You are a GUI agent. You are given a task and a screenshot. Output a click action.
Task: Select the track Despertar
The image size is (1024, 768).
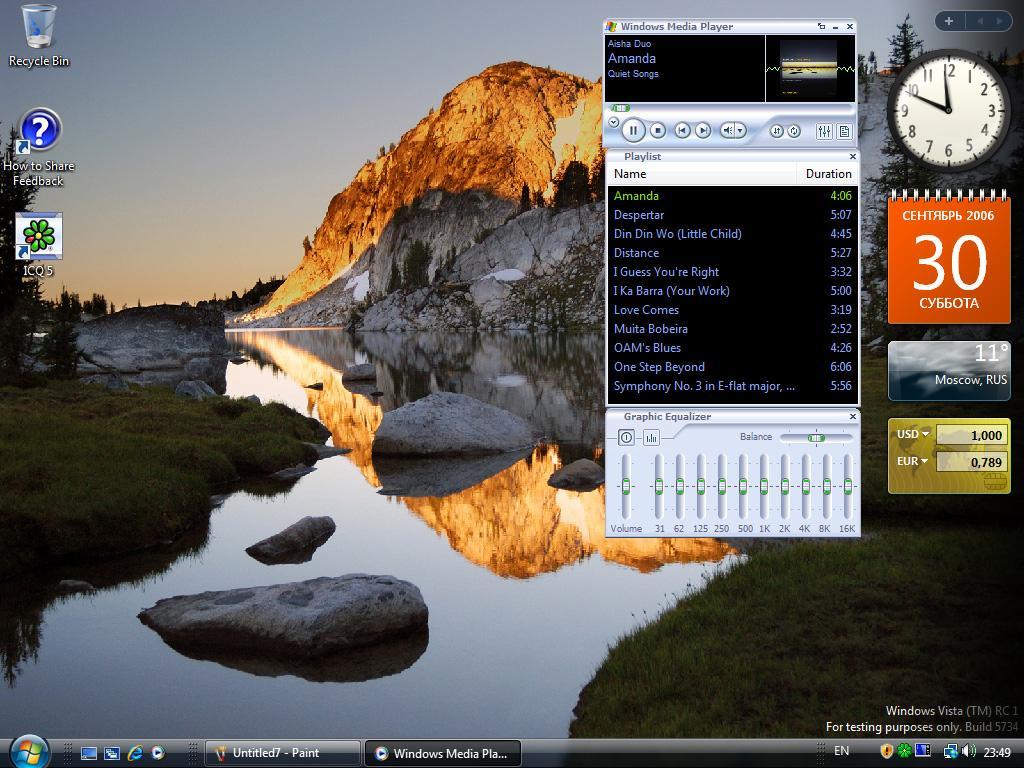732,215
